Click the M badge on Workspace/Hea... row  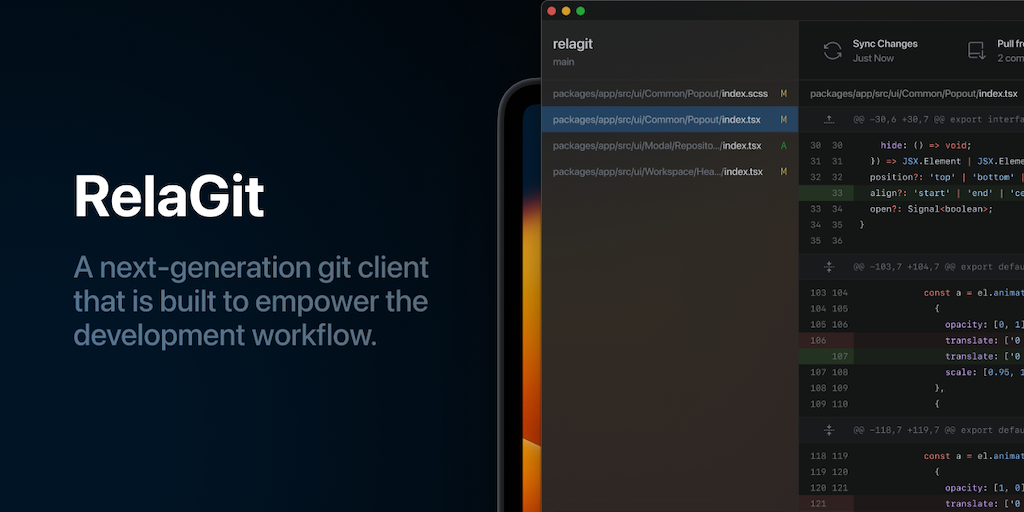pyautogui.click(x=784, y=172)
